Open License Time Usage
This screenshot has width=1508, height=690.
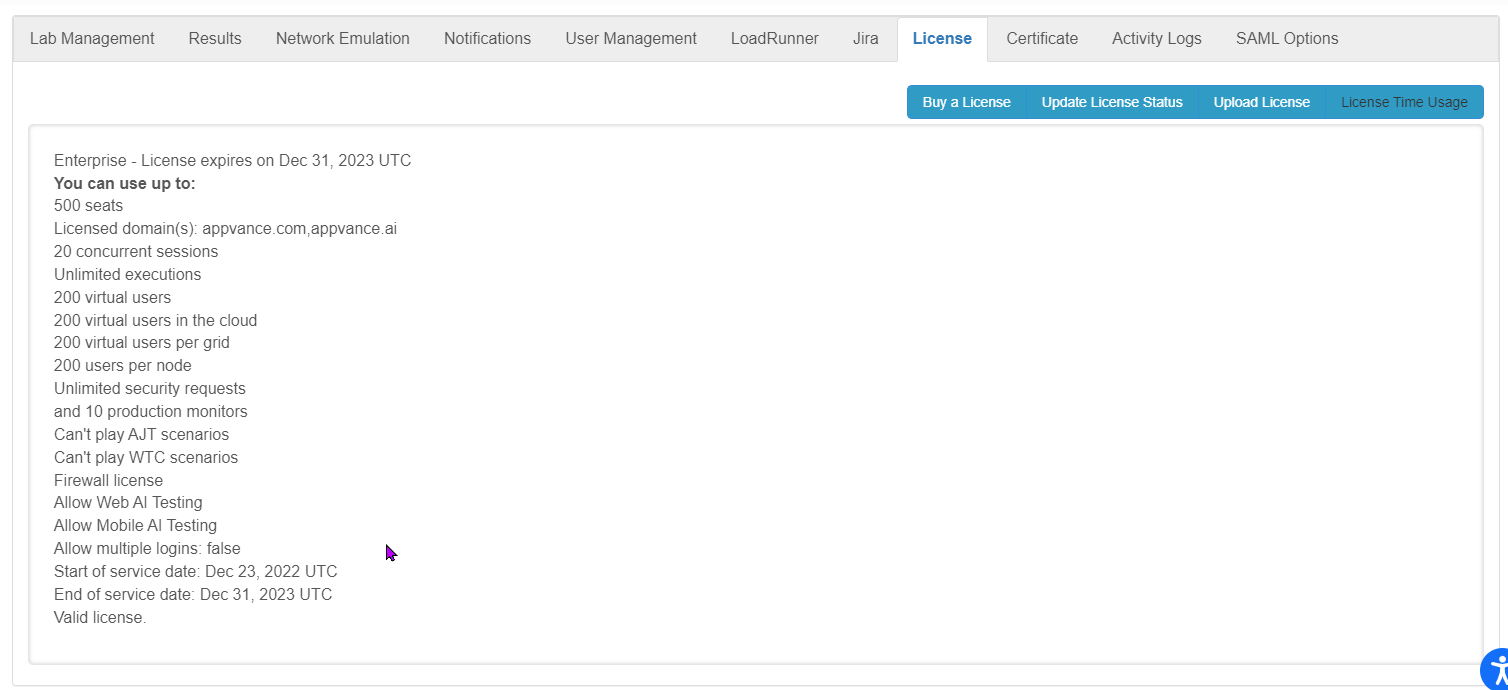1404,102
